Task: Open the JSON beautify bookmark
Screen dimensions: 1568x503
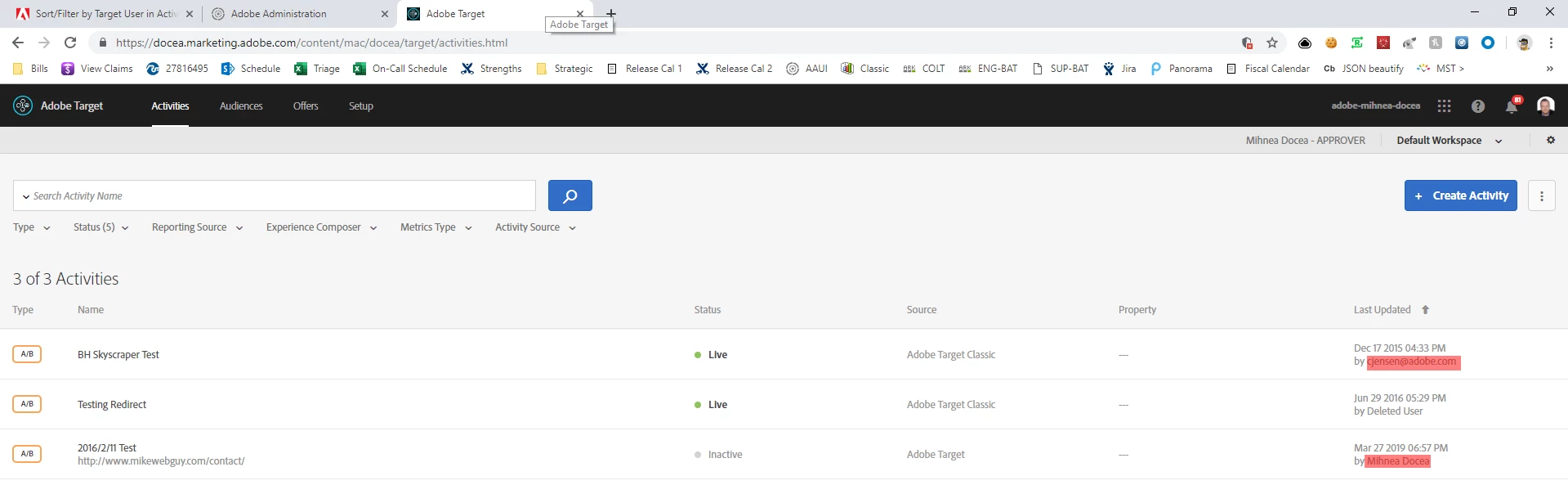Action: coord(1363,69)
